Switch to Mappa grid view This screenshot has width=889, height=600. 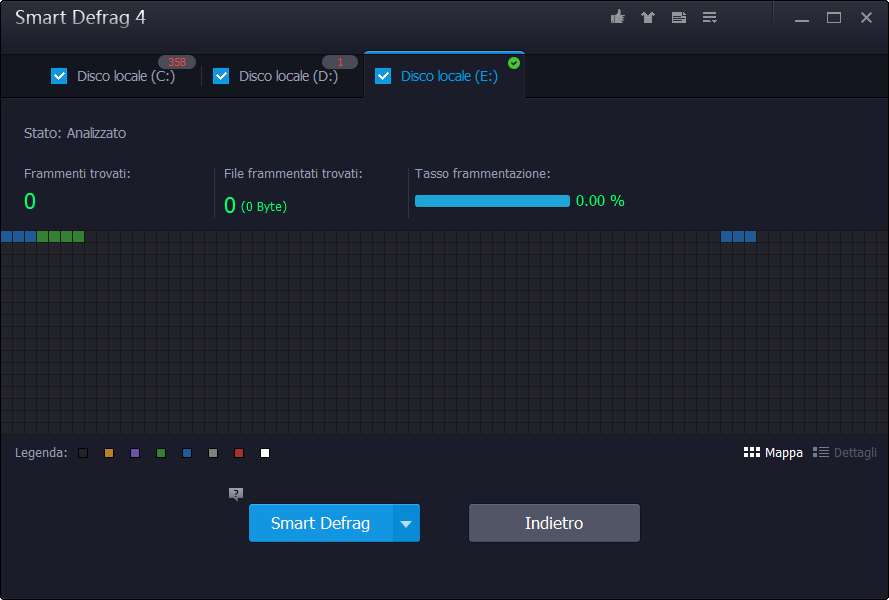(773, 452)
